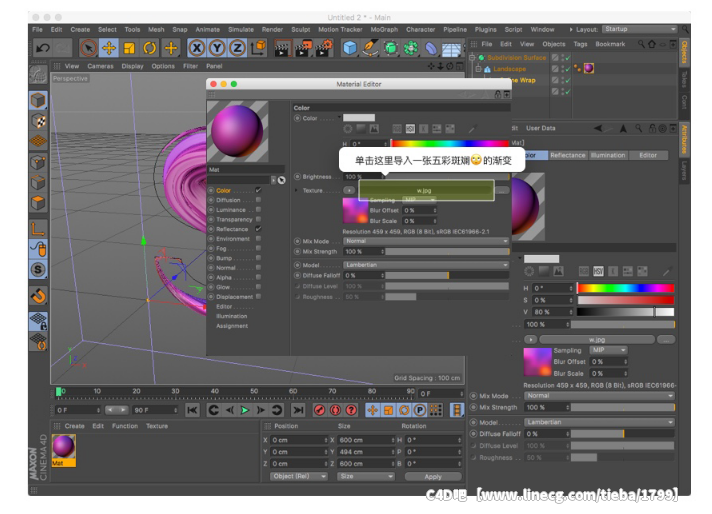The height and width of the screenshot is (514, 712).
Task: Toggle the X-axis lock icon
Action: 197,48
